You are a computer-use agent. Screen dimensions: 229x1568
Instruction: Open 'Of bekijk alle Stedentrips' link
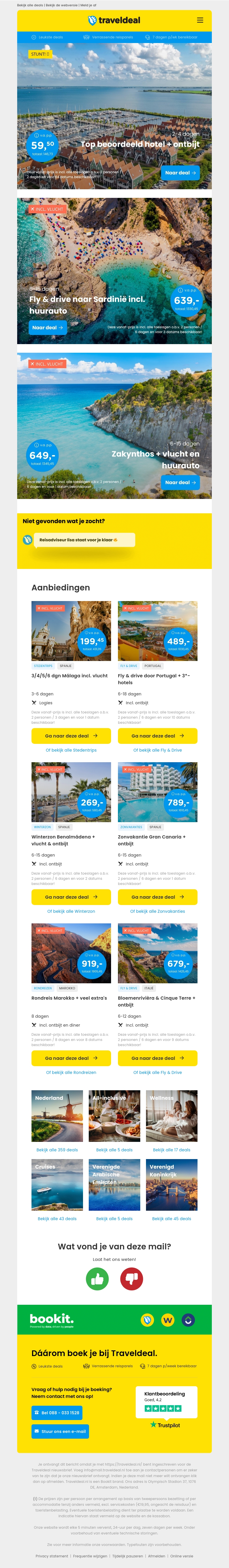point(71,750)
